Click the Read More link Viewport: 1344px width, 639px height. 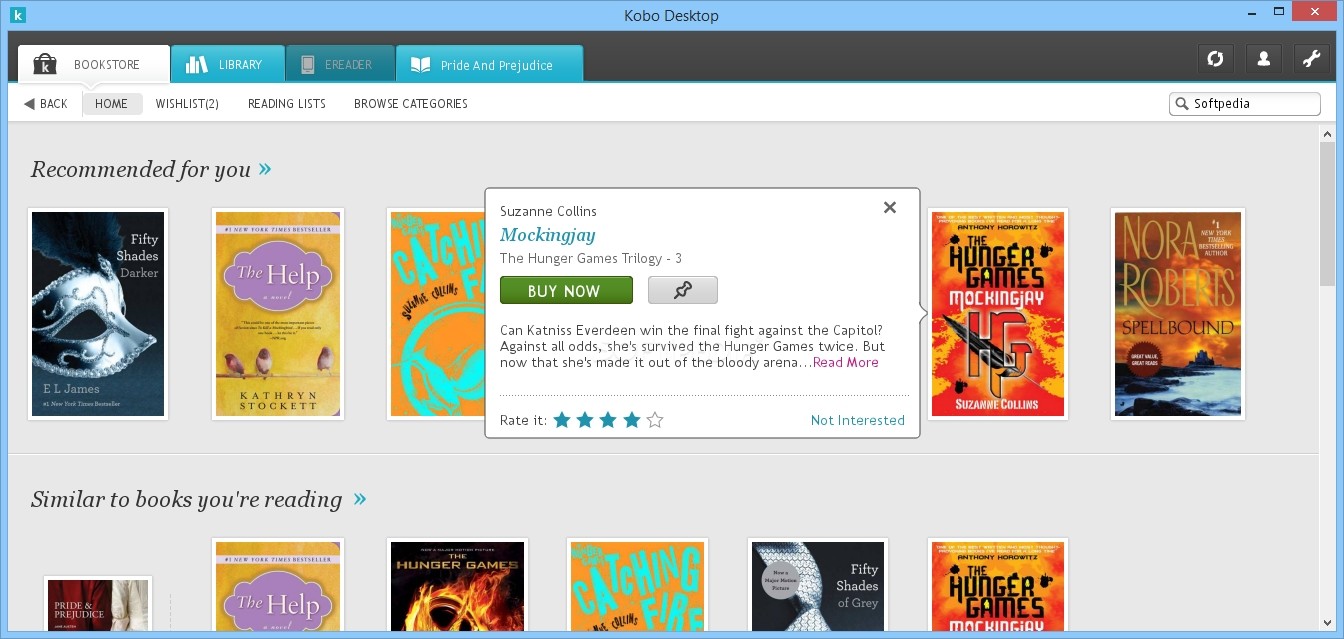pos(846,362)
